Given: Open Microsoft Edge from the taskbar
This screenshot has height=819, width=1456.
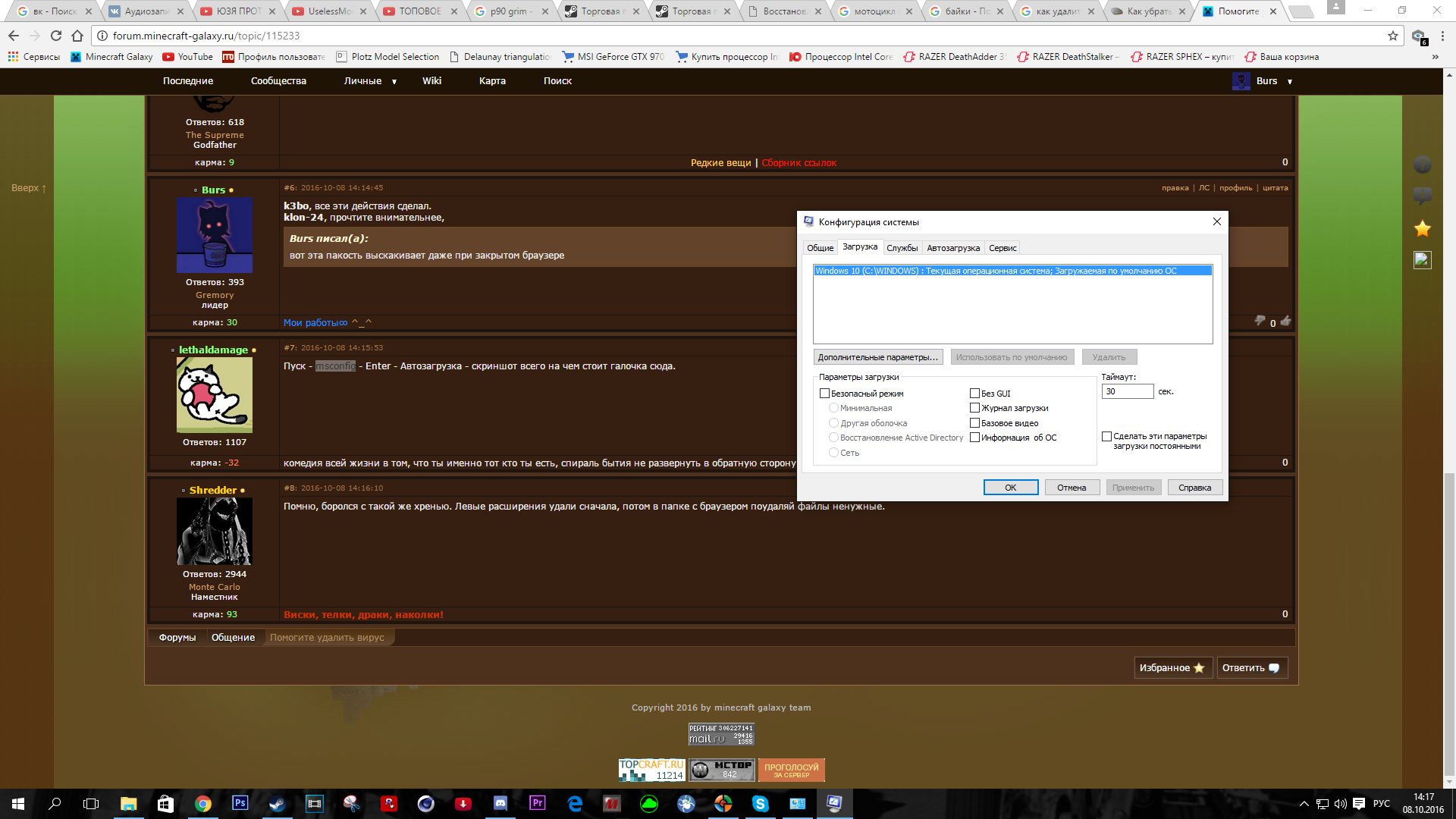Looking at the screenshot, I should coord(575,804).
